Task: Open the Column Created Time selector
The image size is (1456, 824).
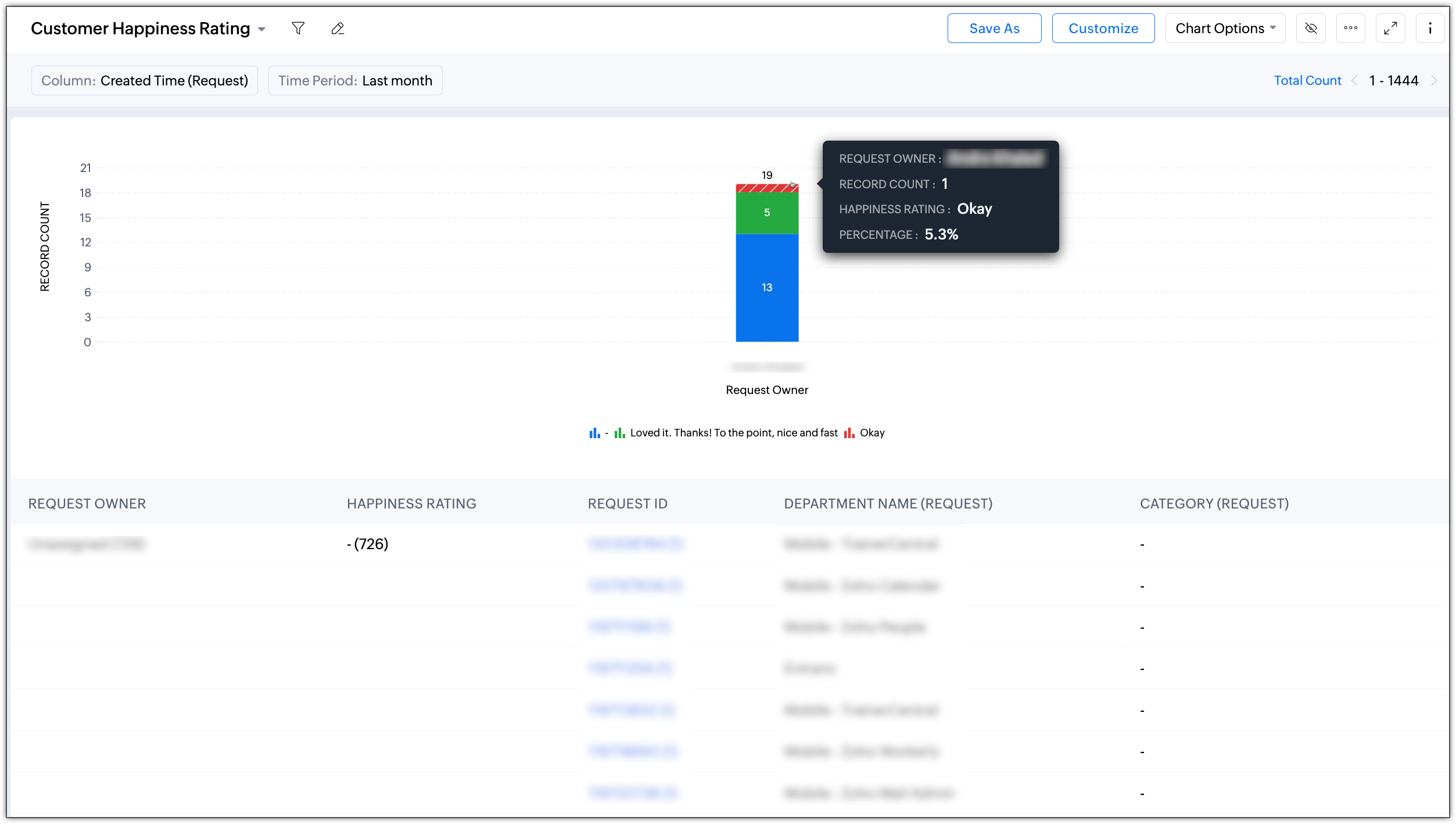Action: pos(145,81)
